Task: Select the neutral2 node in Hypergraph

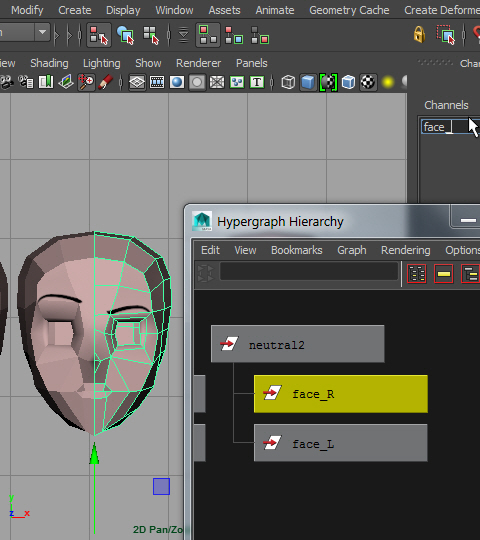Action: tap(298, 344)
